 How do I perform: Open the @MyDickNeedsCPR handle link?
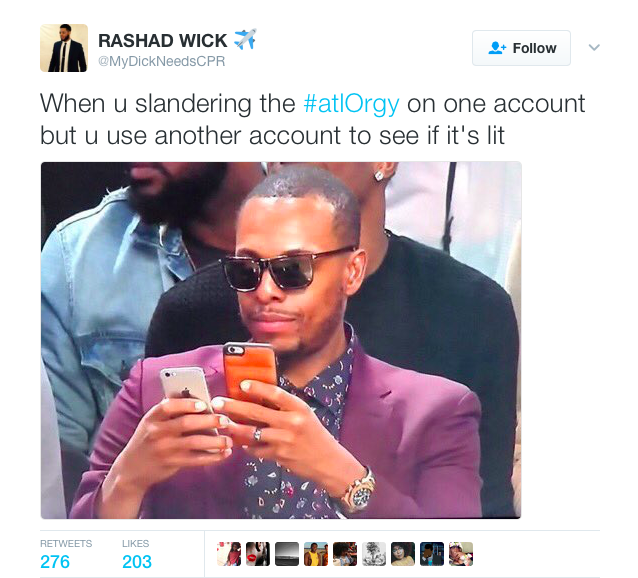[162, 61]
